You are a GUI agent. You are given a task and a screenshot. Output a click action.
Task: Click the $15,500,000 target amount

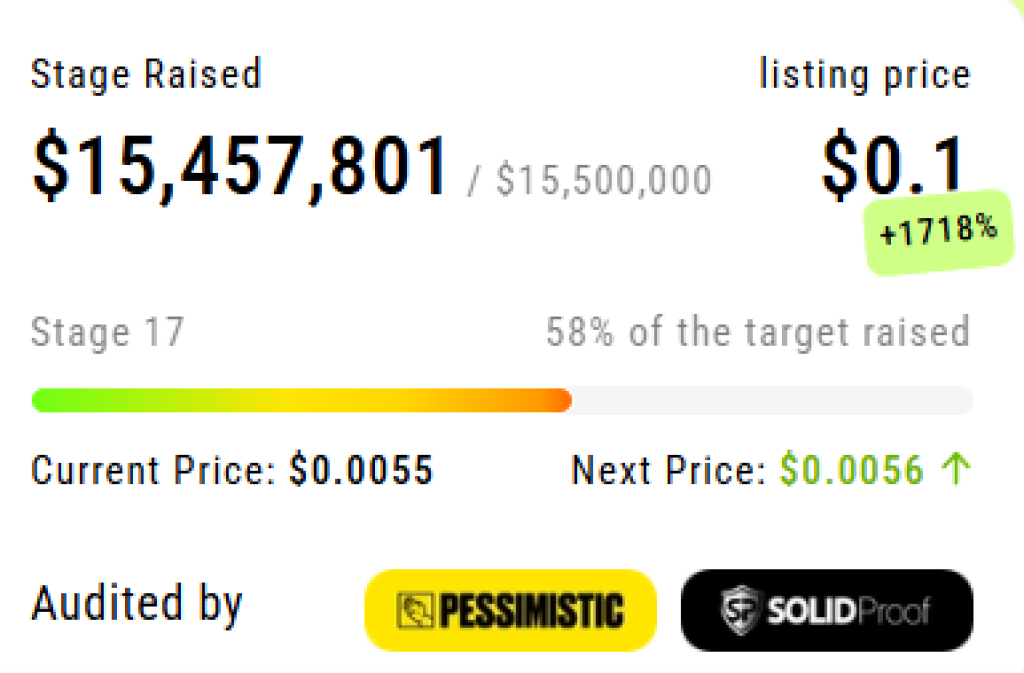point(604,180)
